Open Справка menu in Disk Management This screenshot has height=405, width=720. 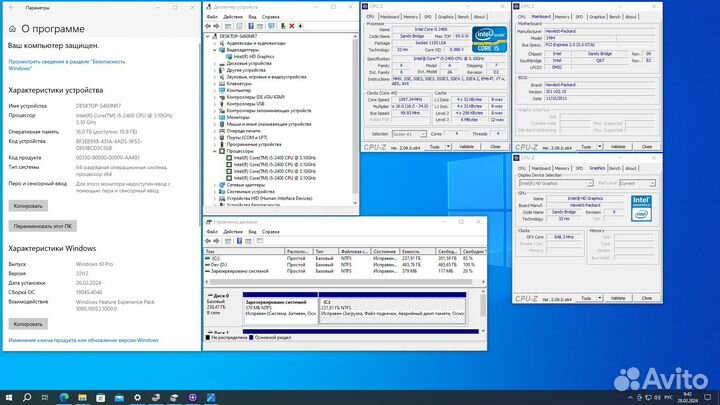270,232
